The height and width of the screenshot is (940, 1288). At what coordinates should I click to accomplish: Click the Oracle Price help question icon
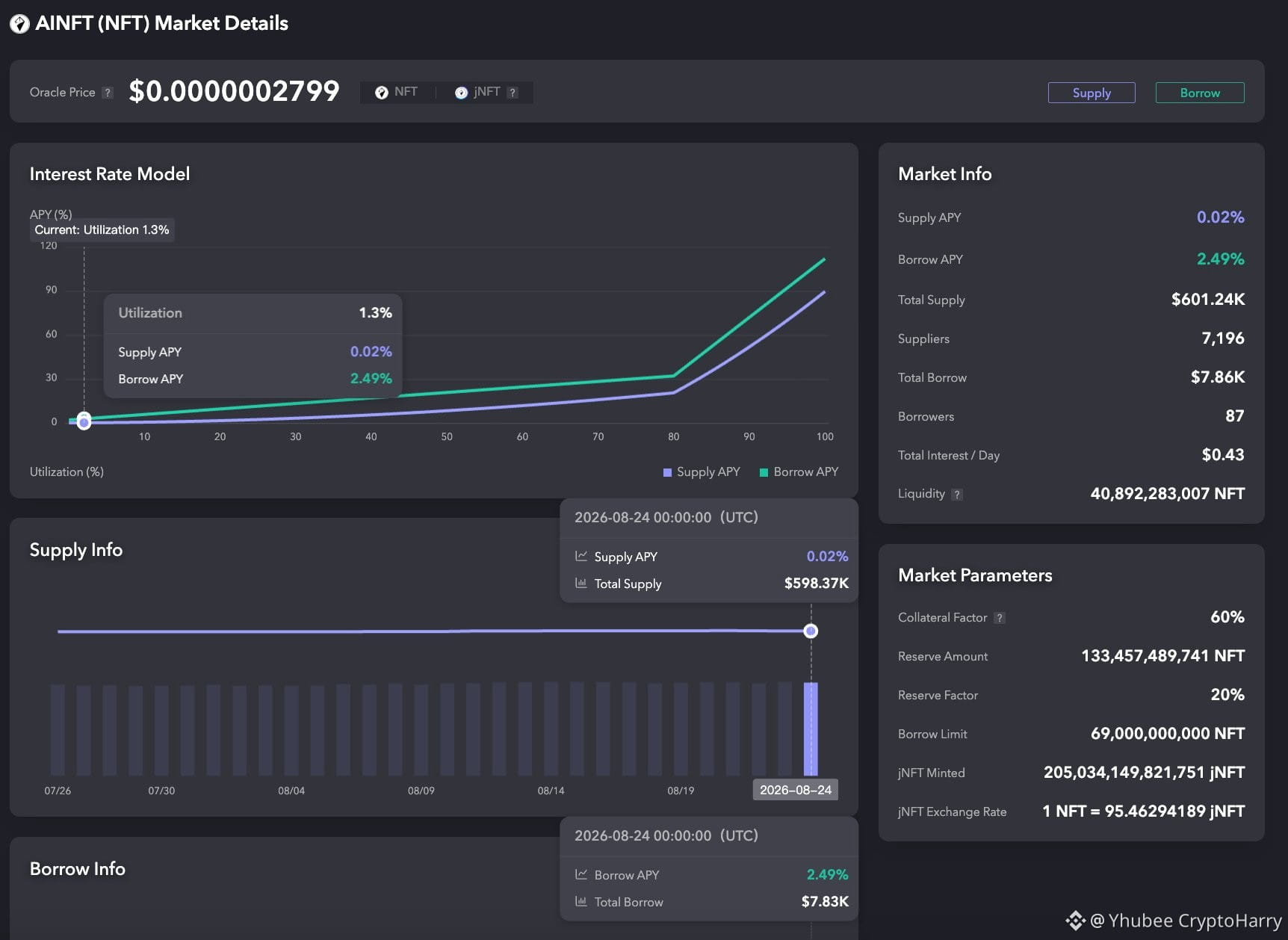[x=108, y=93]
